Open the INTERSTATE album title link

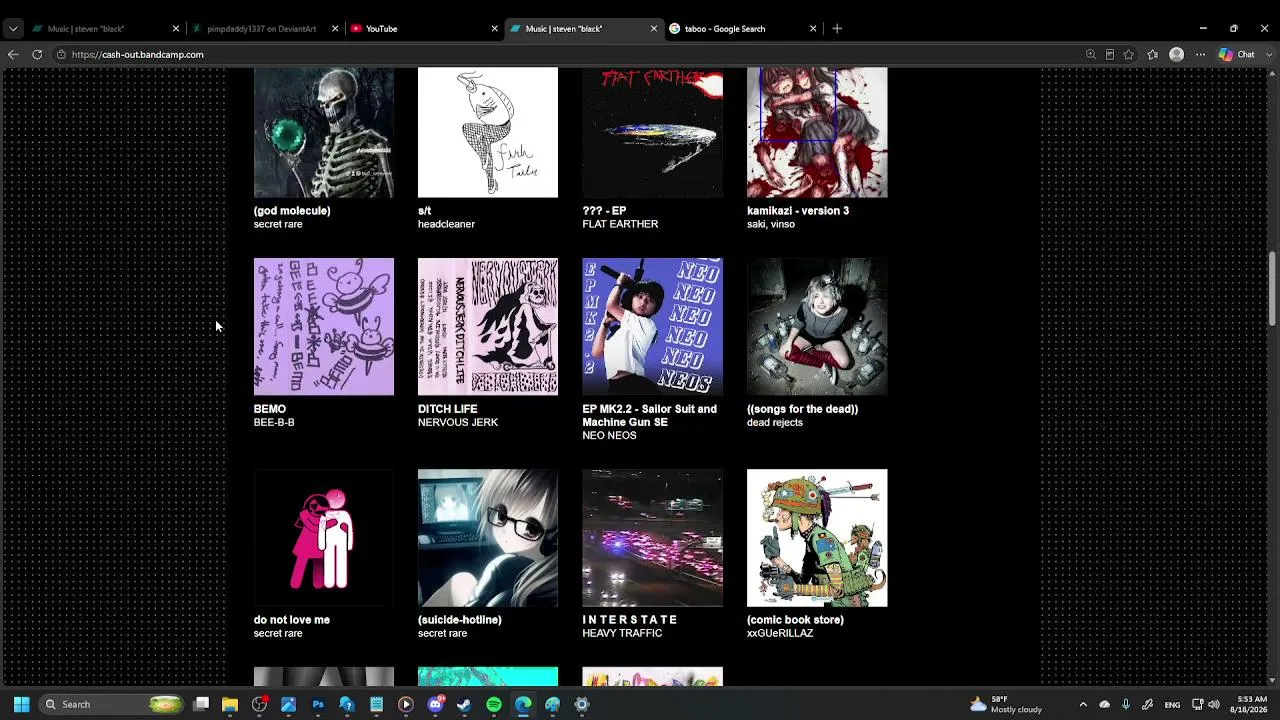[630, 620]
